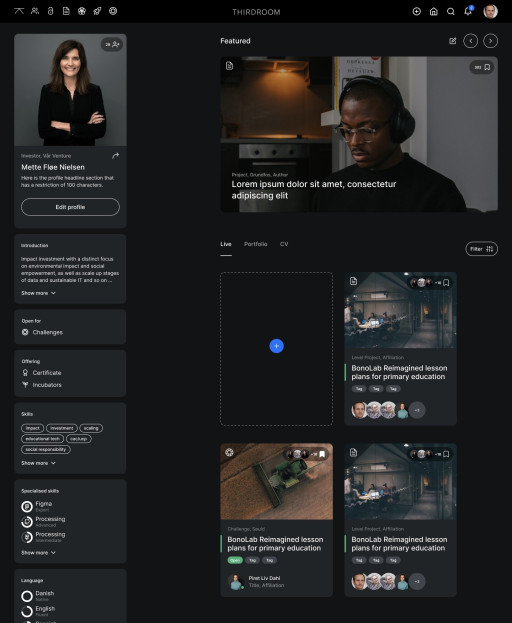Open notifications bell icon
512x623 pixels.
468,11
